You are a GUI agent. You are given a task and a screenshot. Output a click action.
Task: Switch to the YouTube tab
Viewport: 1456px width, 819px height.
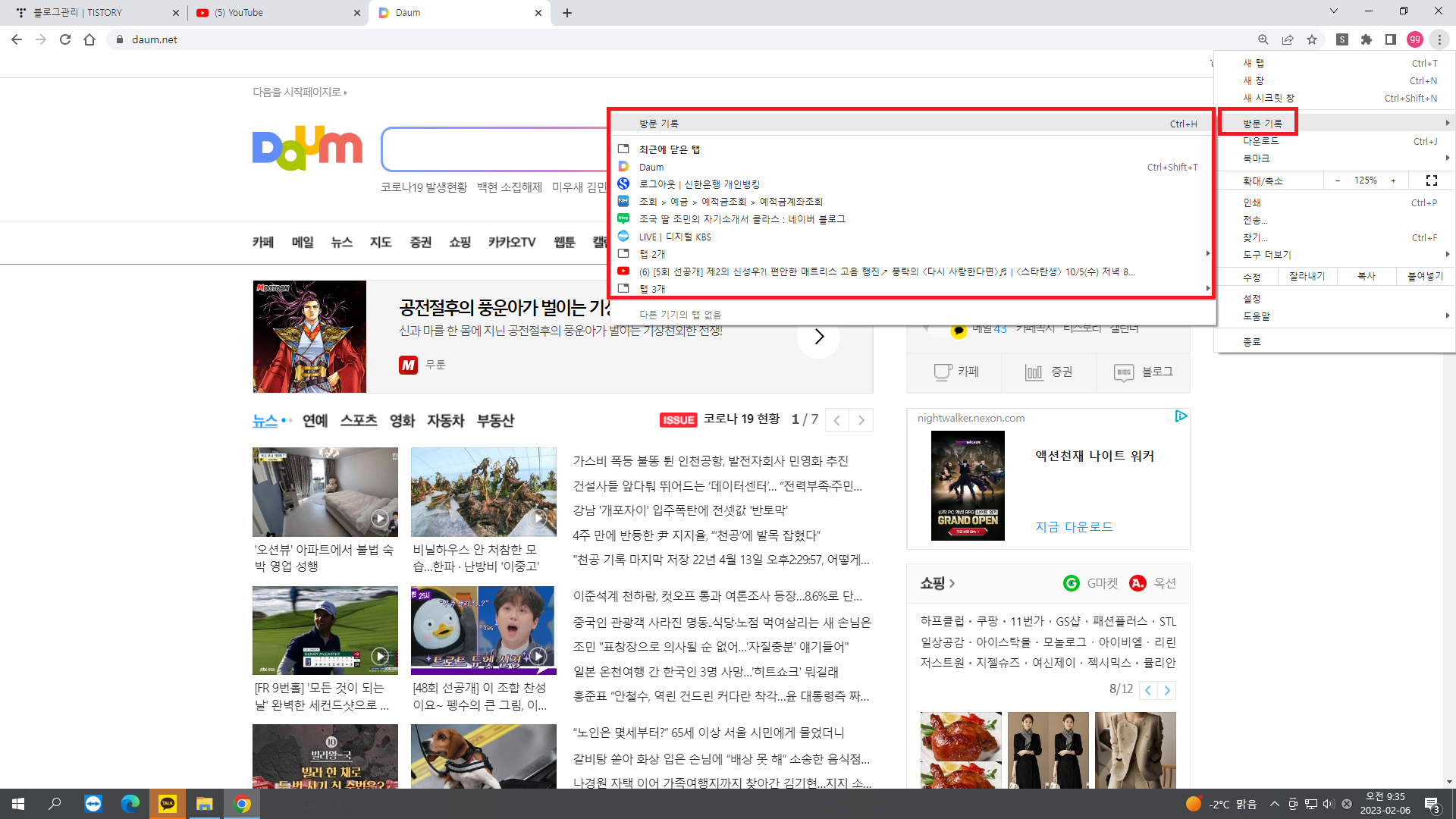(x=277, y=13)
